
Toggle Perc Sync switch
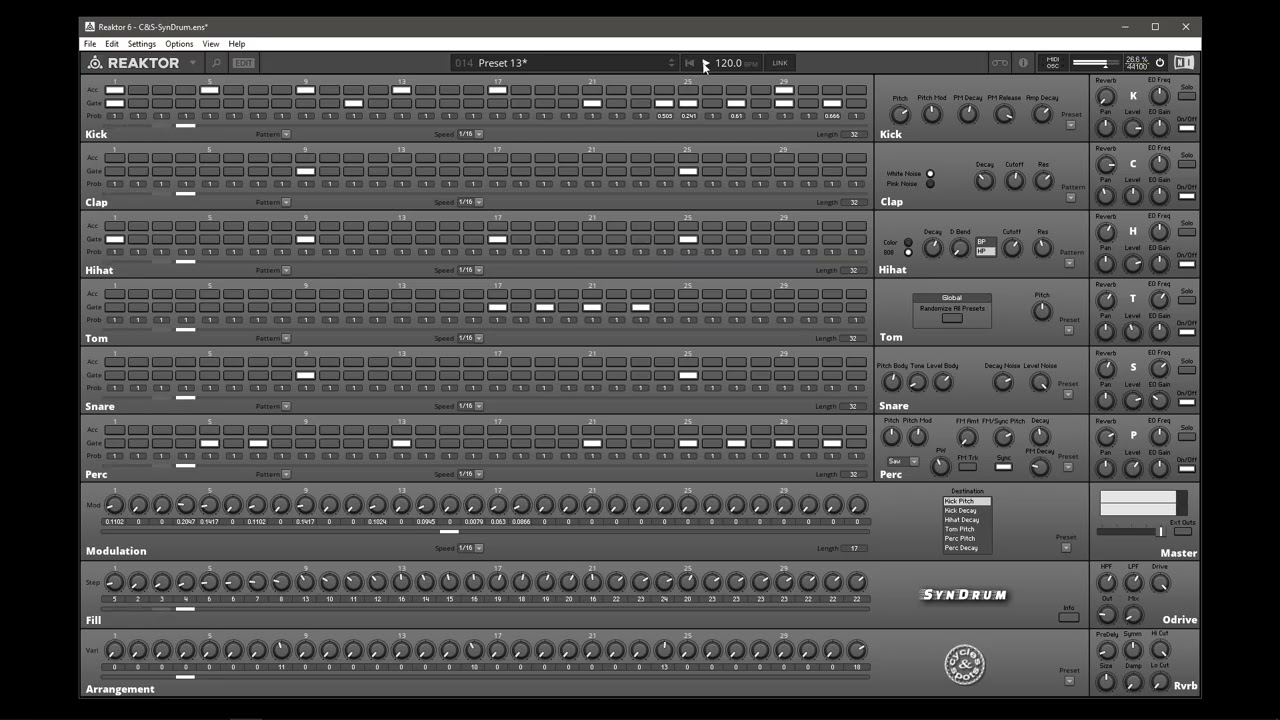(x=1003, y=466)
